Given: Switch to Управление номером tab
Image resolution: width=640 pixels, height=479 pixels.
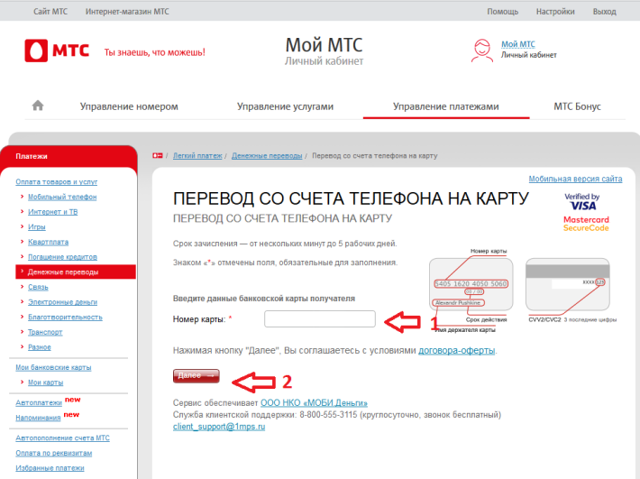Looking at the screenshot, I should click(x=129, y=106).
